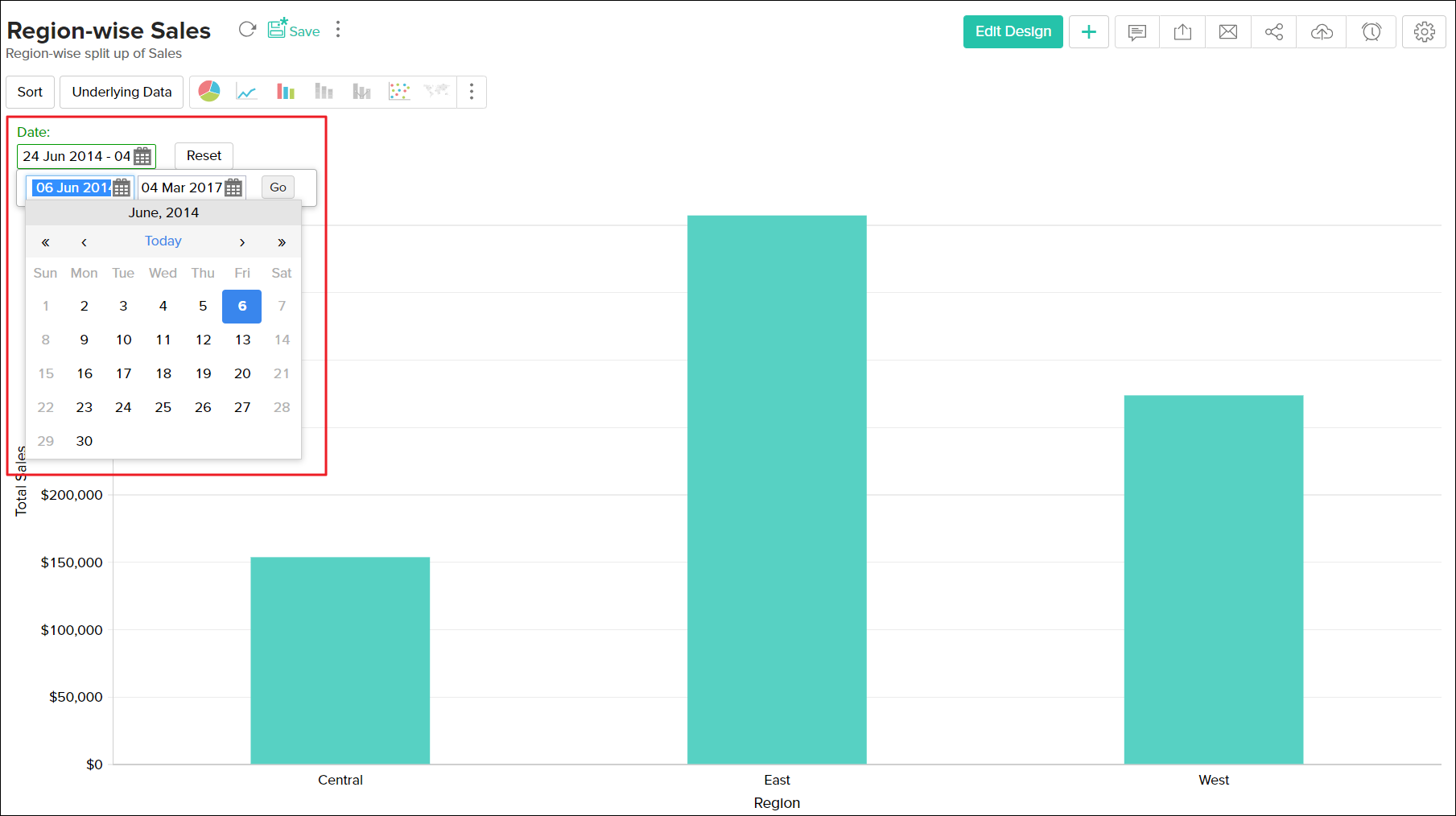This screenshot has width=1456, height=816.
Task: Expand the chart-type overflow kebab menu
Action: [472, 92]
